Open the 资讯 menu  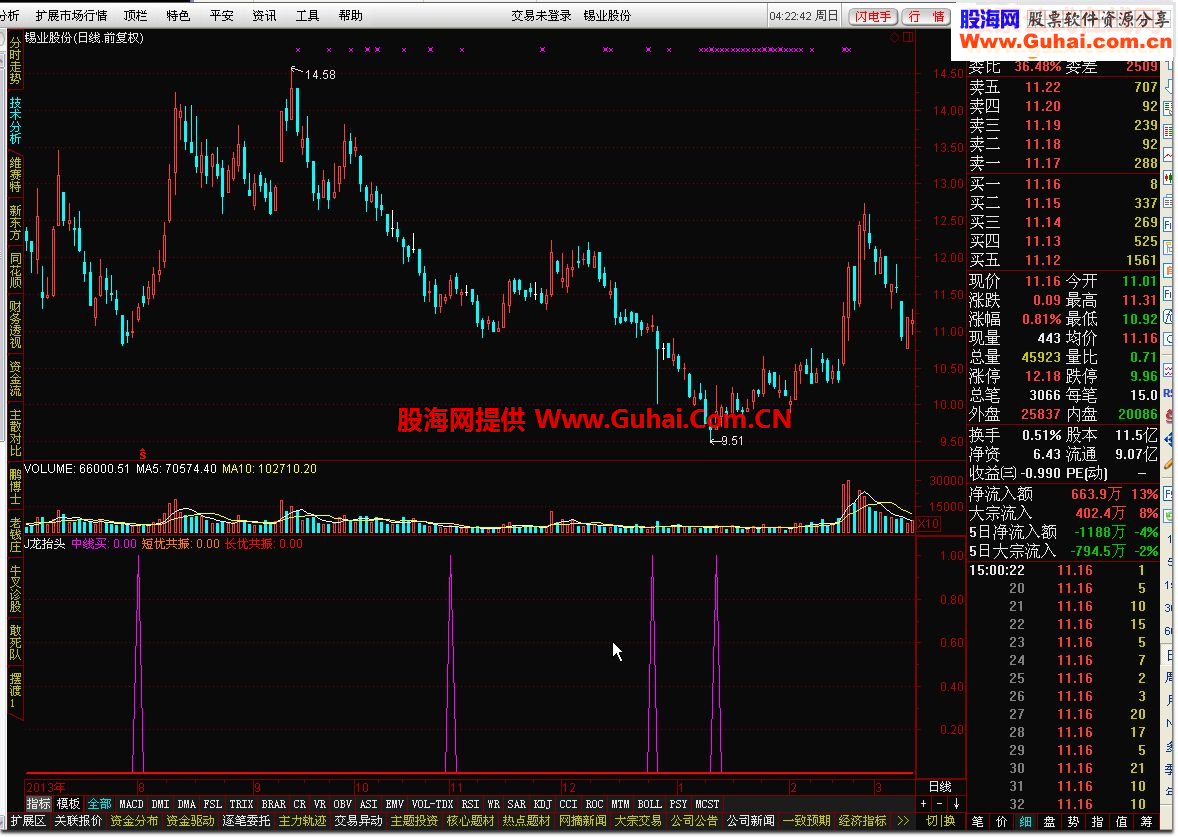[x=264, y=15]
